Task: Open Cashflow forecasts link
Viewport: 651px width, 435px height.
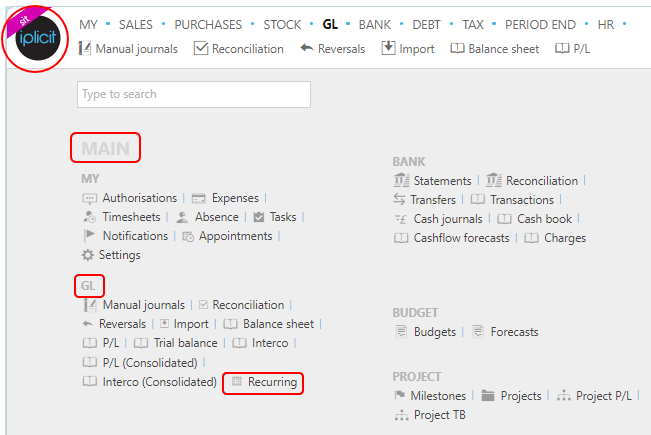Action: point(461,238)
